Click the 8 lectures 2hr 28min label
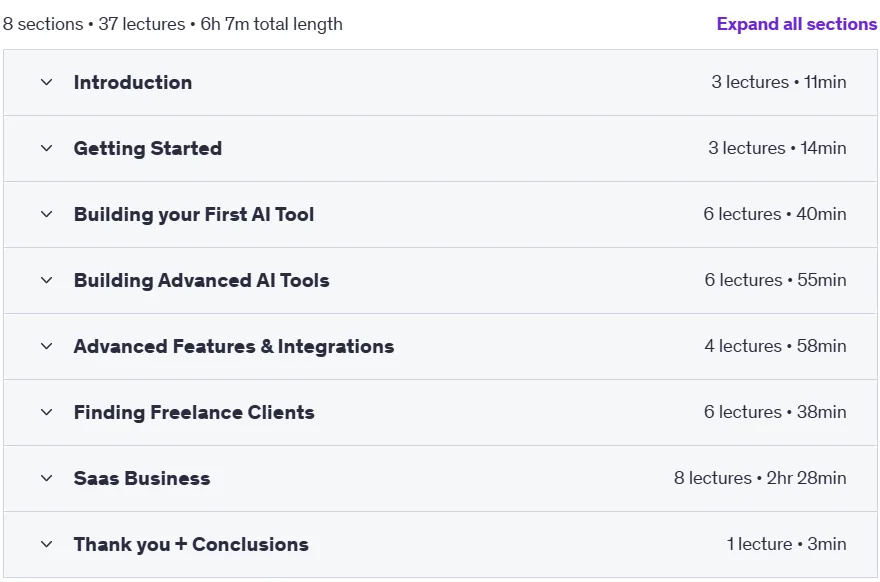 [x=760, y=478]
